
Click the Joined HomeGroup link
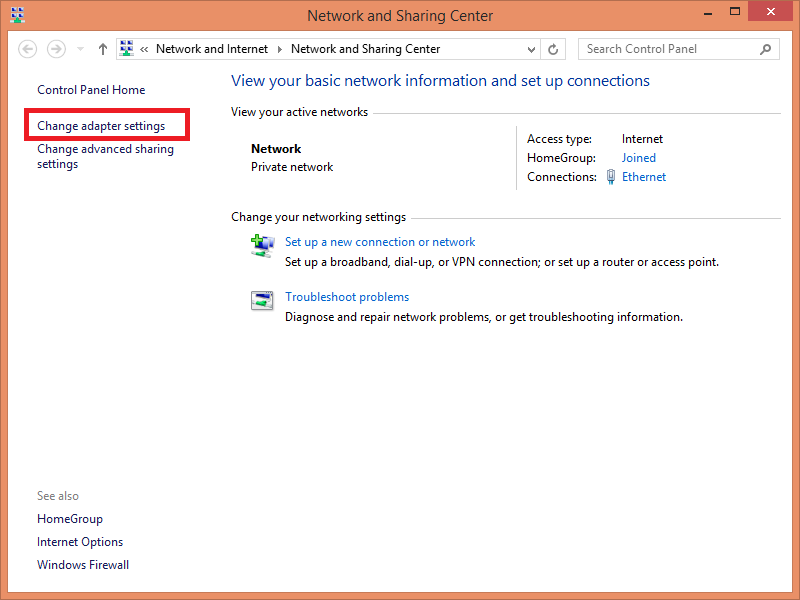tap(639, 158)
